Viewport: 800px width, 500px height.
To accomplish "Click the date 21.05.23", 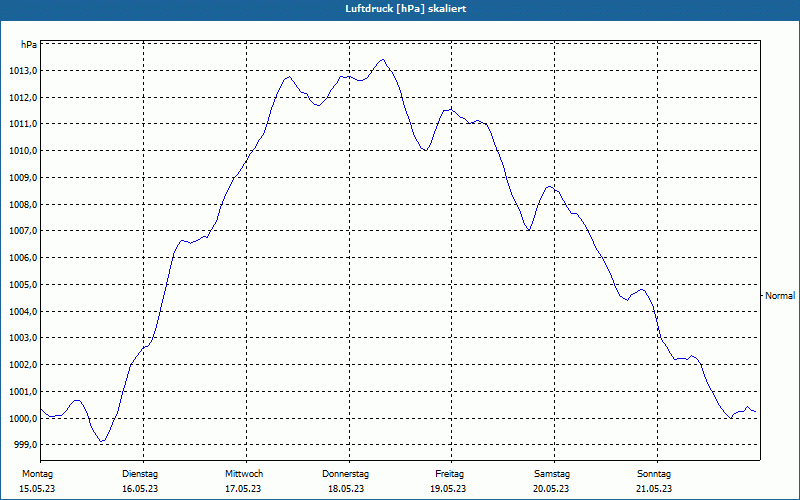I will [654, 489].
